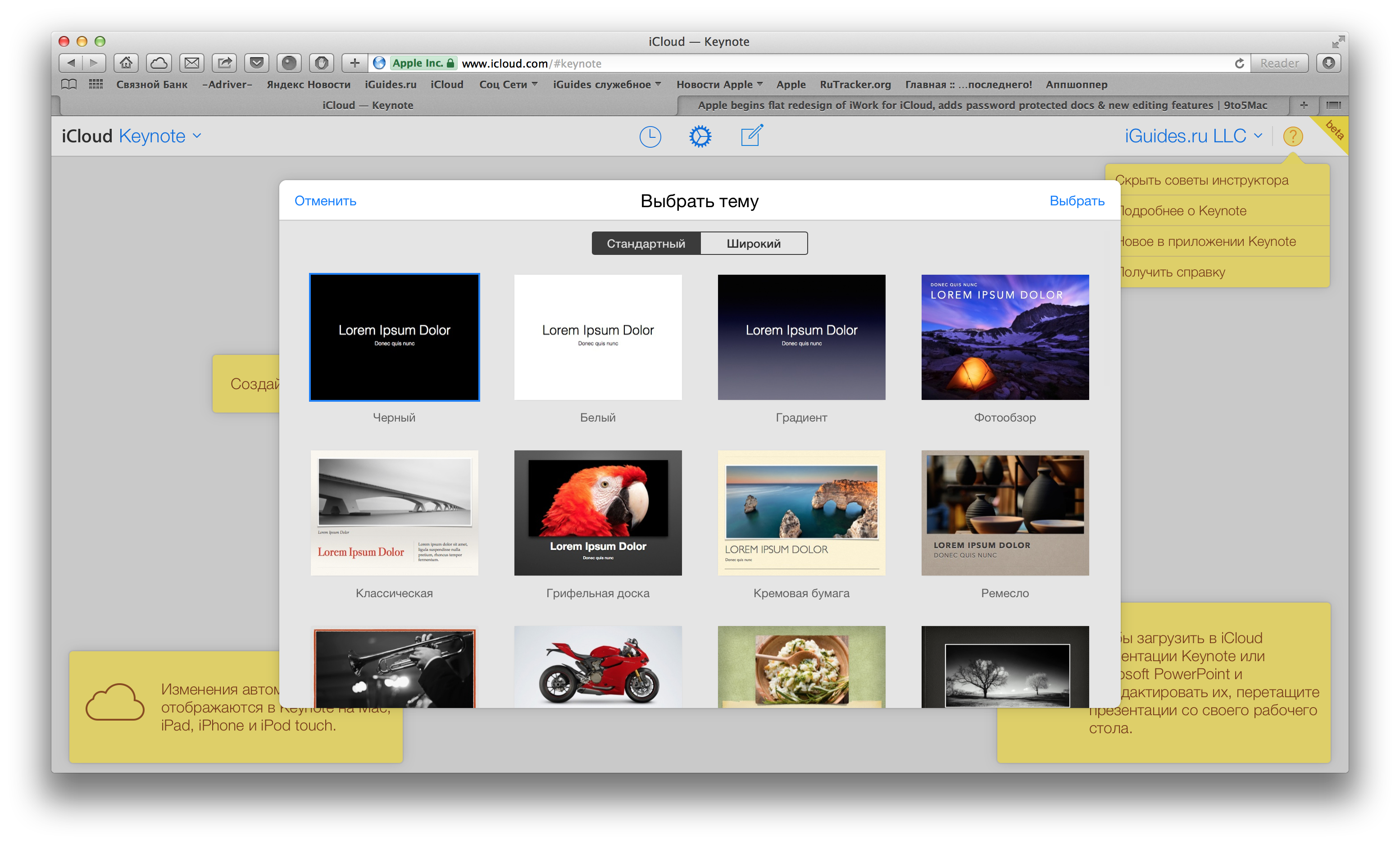Click the settings gear icon
This screenshot has width=1400, height=844.
click(x=701, y=137)
